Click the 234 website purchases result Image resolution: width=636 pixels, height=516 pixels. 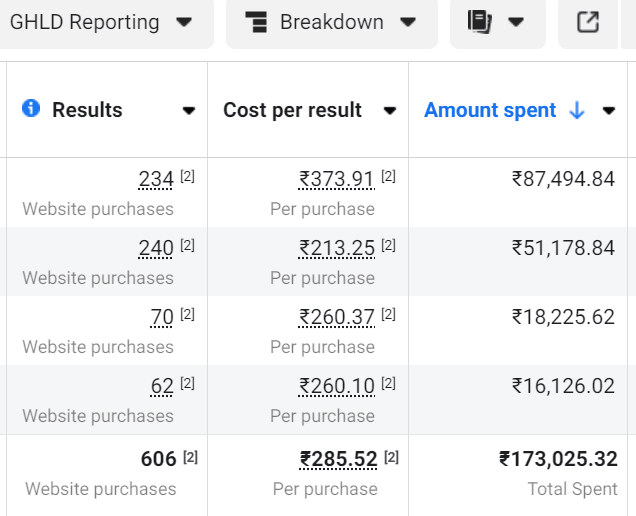tap(156, 179)
